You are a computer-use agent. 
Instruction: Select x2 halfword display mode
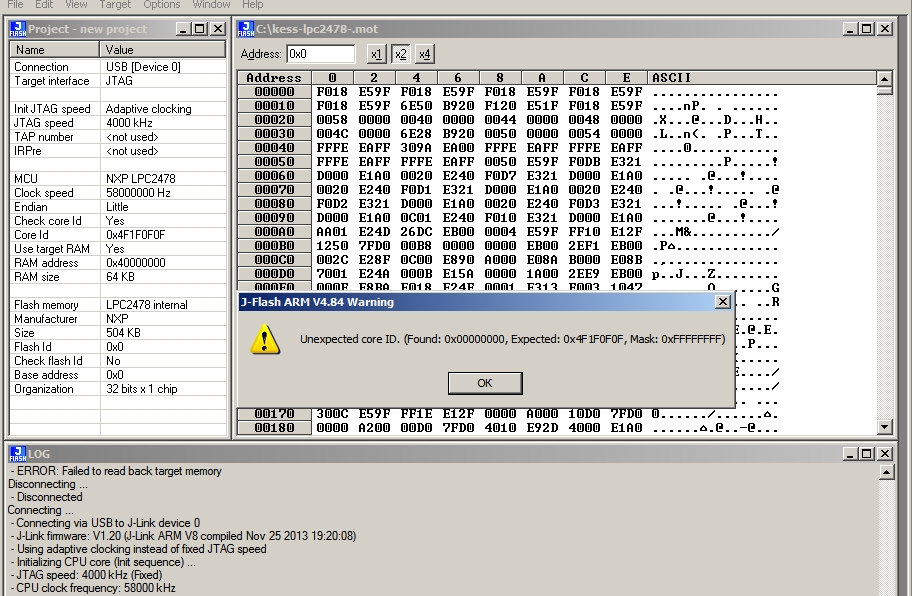point(400,54)
